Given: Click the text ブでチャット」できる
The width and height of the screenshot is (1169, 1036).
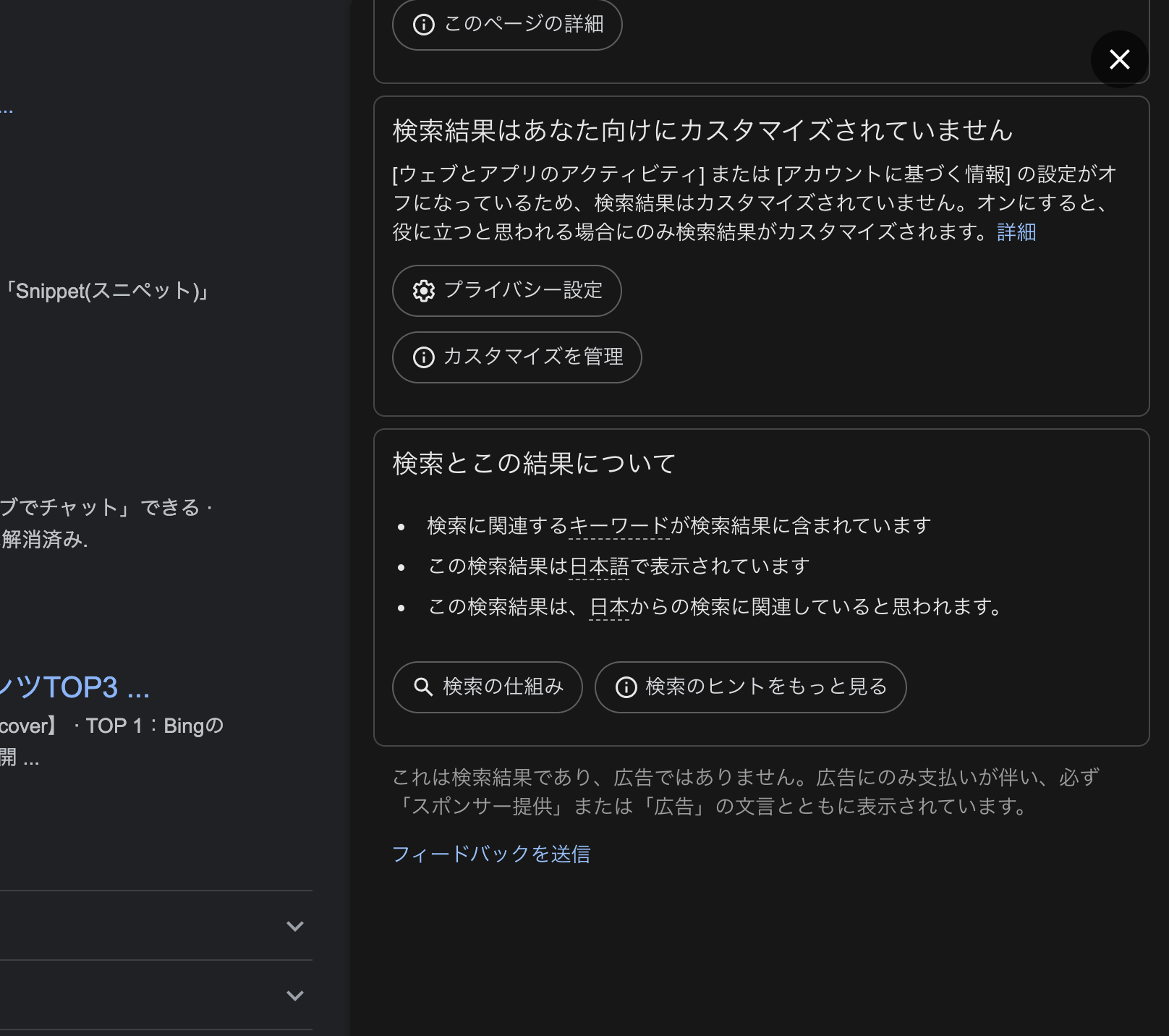Looking at the screenshot, I should coord(100,508).
